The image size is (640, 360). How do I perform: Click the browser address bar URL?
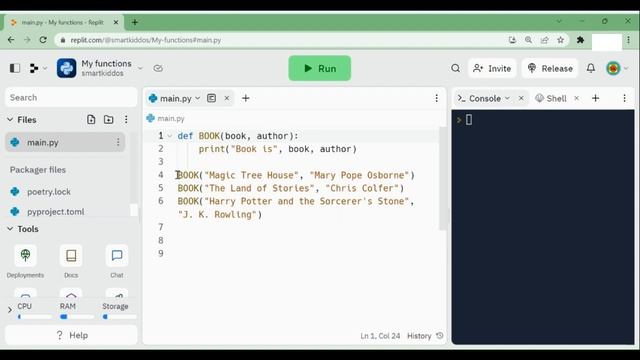pos(146,40)
